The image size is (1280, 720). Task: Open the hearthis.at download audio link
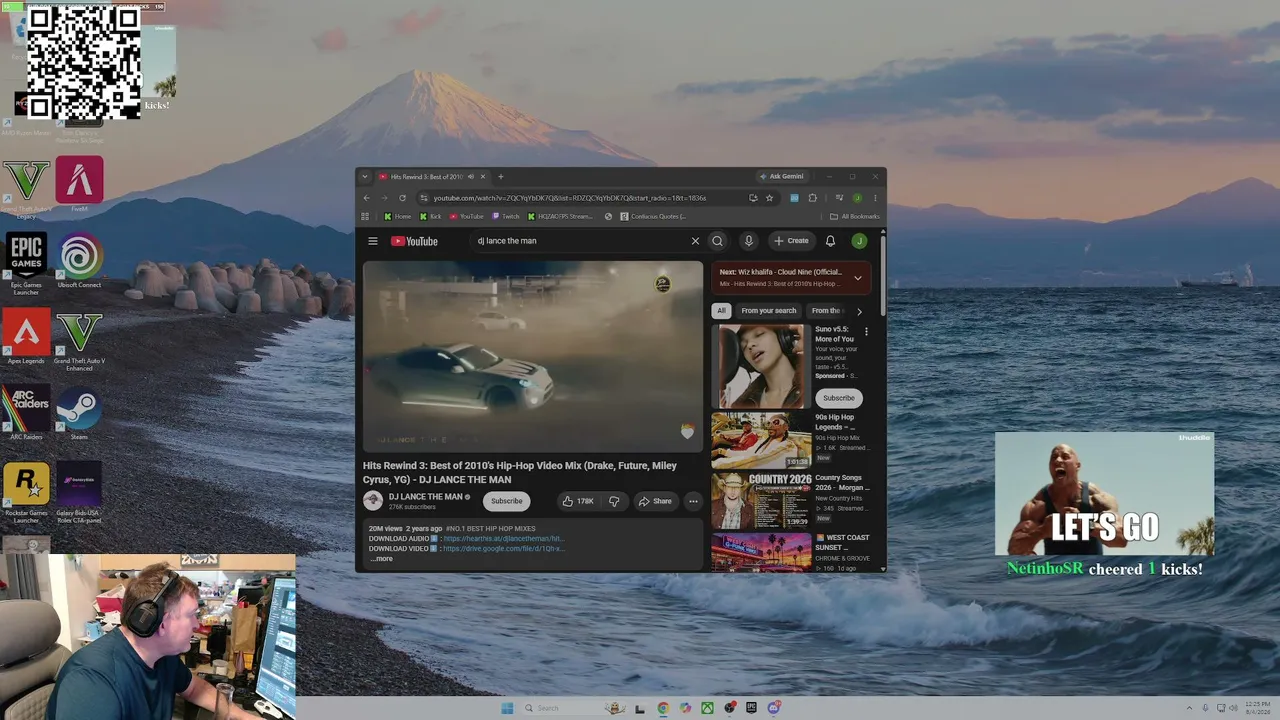point(503,538)
